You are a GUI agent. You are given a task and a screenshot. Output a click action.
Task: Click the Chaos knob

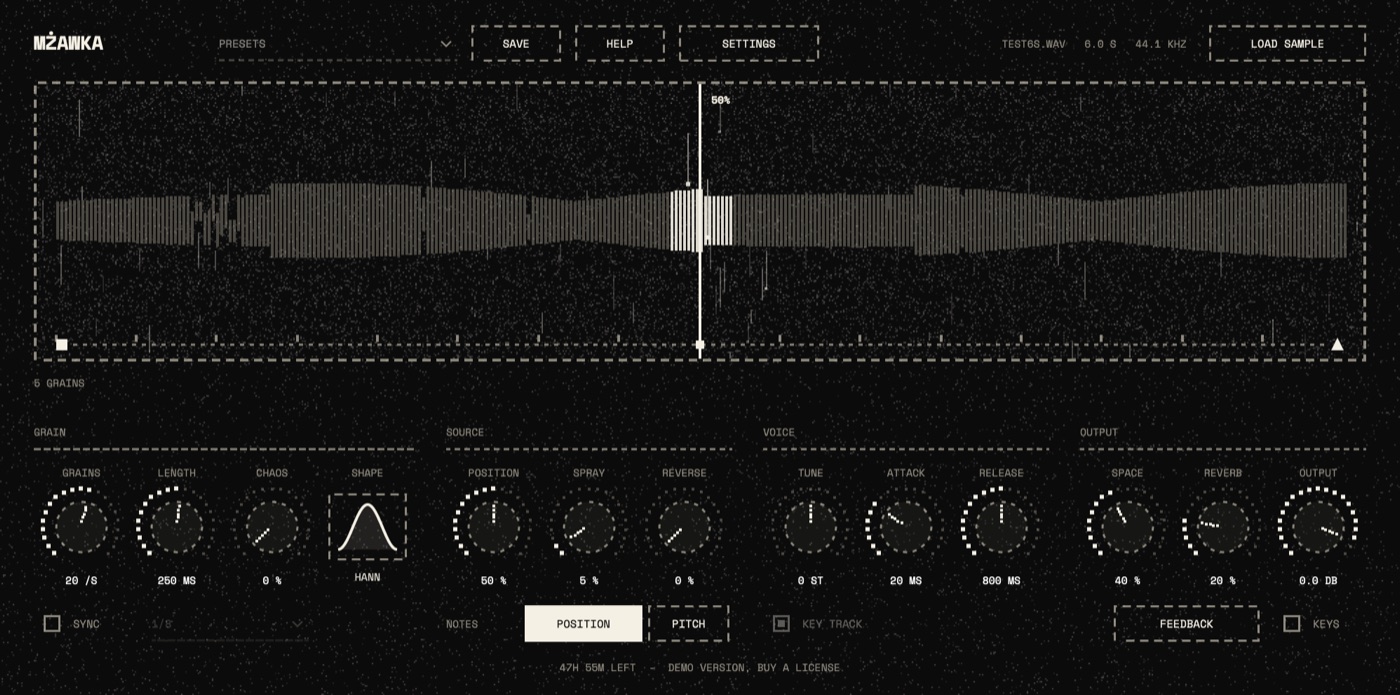(x=272, y=526)
